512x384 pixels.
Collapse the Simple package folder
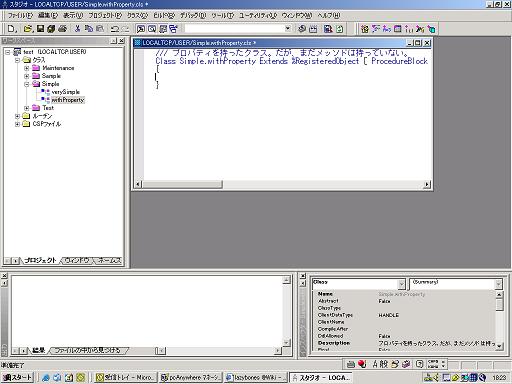coord(27,84)
